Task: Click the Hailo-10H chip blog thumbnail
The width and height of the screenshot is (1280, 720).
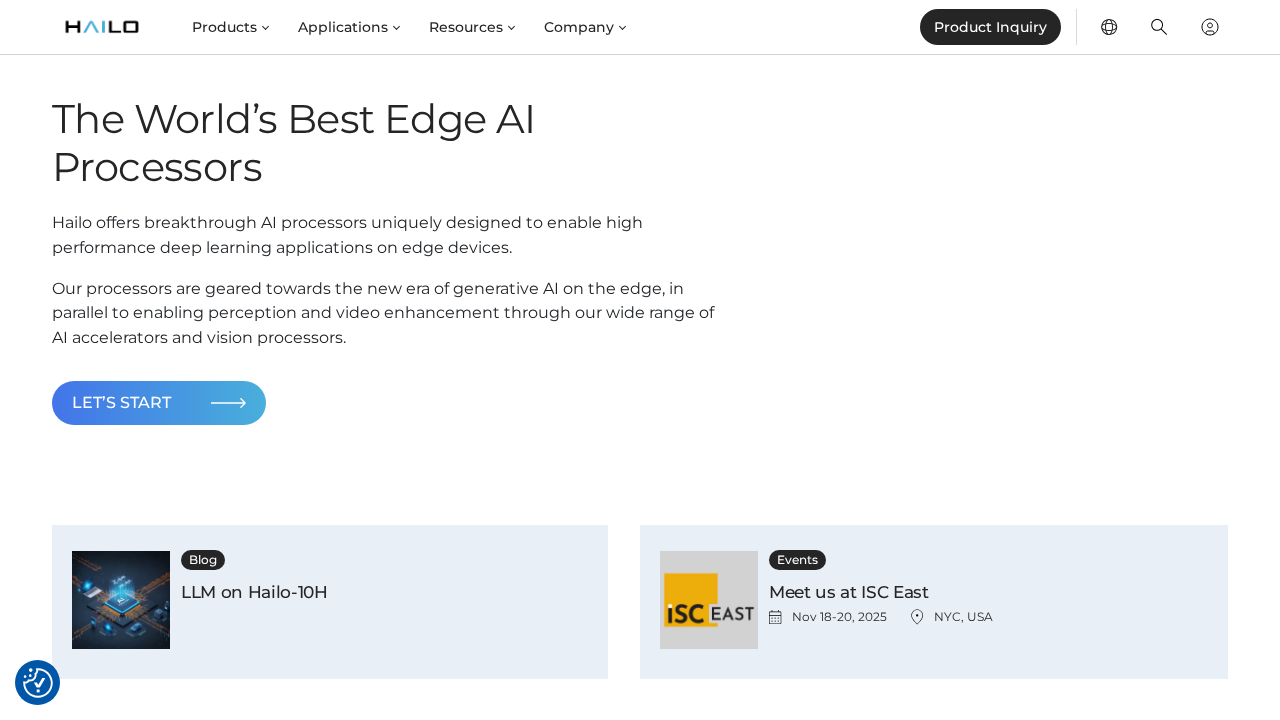Action: click(x=121, y=600)
